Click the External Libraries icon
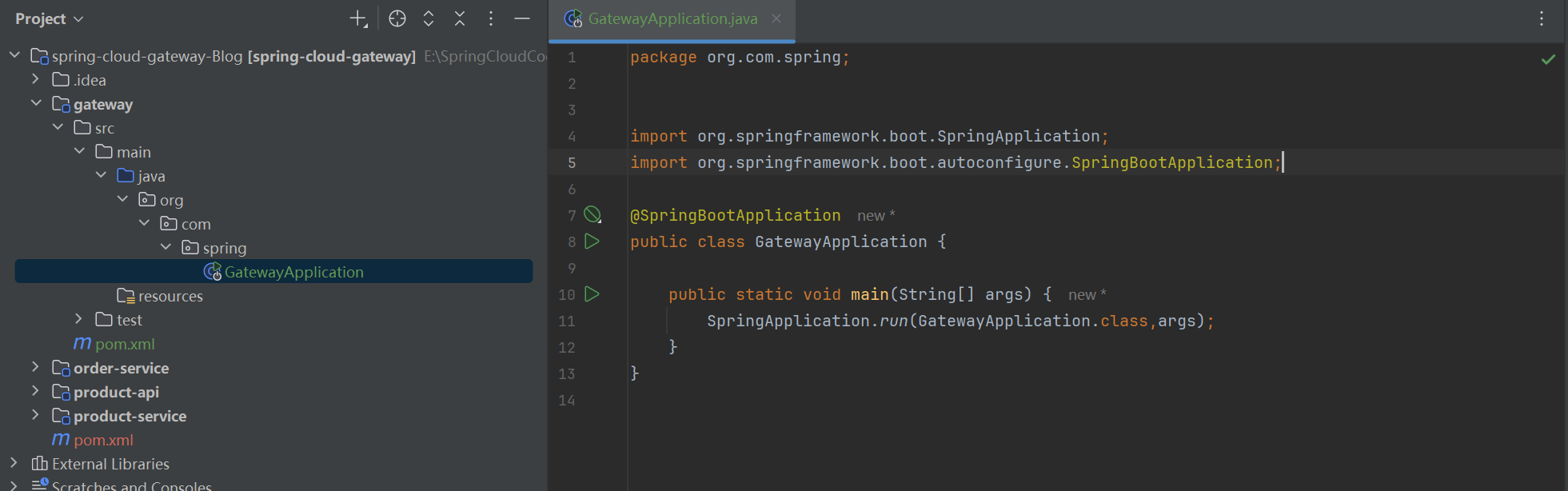1568x491 pixels. [x=39, y=463]
